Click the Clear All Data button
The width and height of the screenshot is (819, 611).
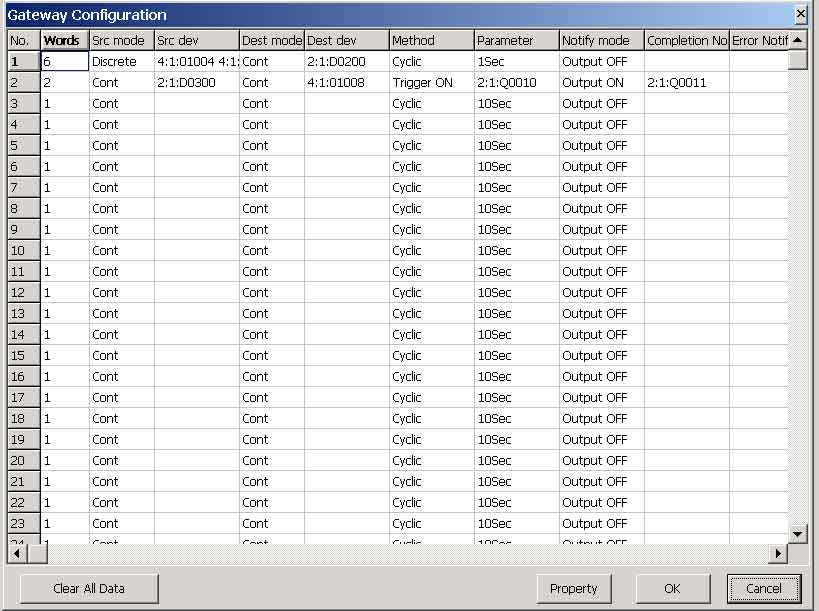coord(89,589)
